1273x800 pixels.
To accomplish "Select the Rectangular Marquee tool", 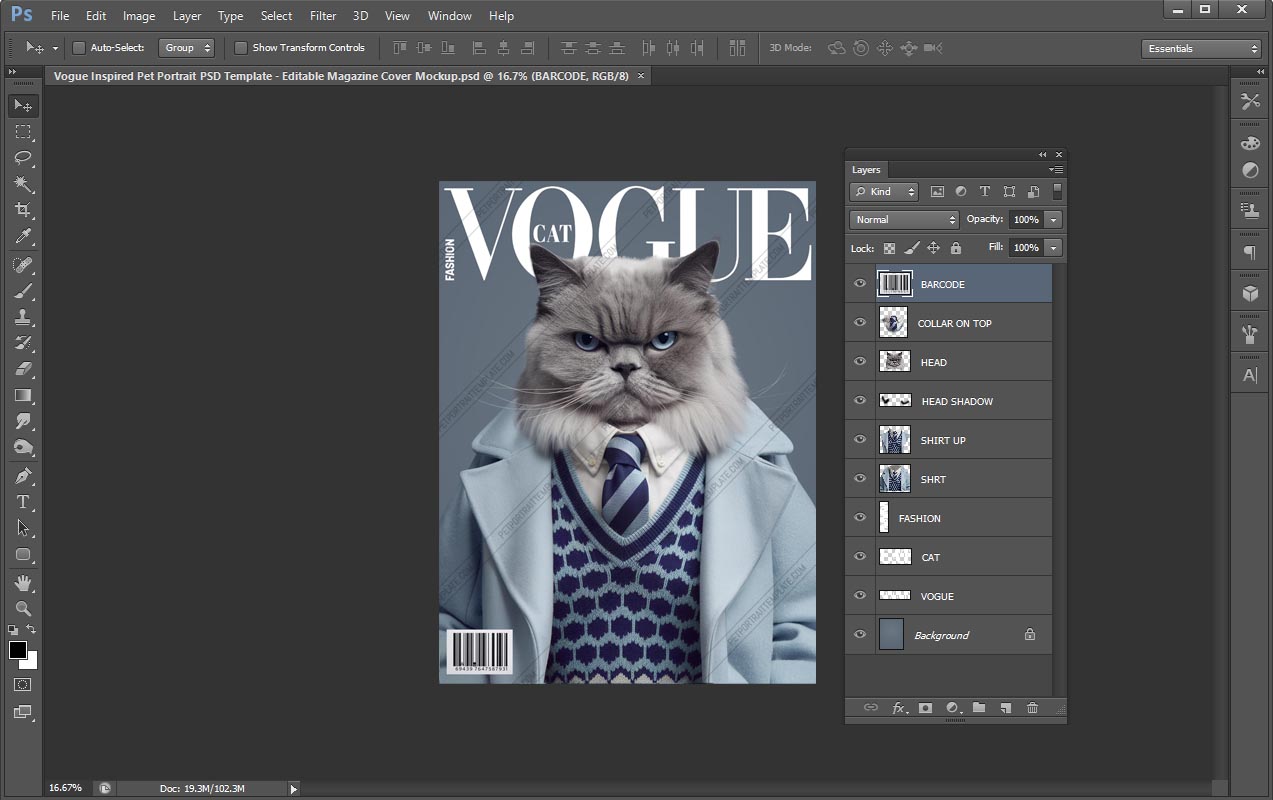I will 22,132.
